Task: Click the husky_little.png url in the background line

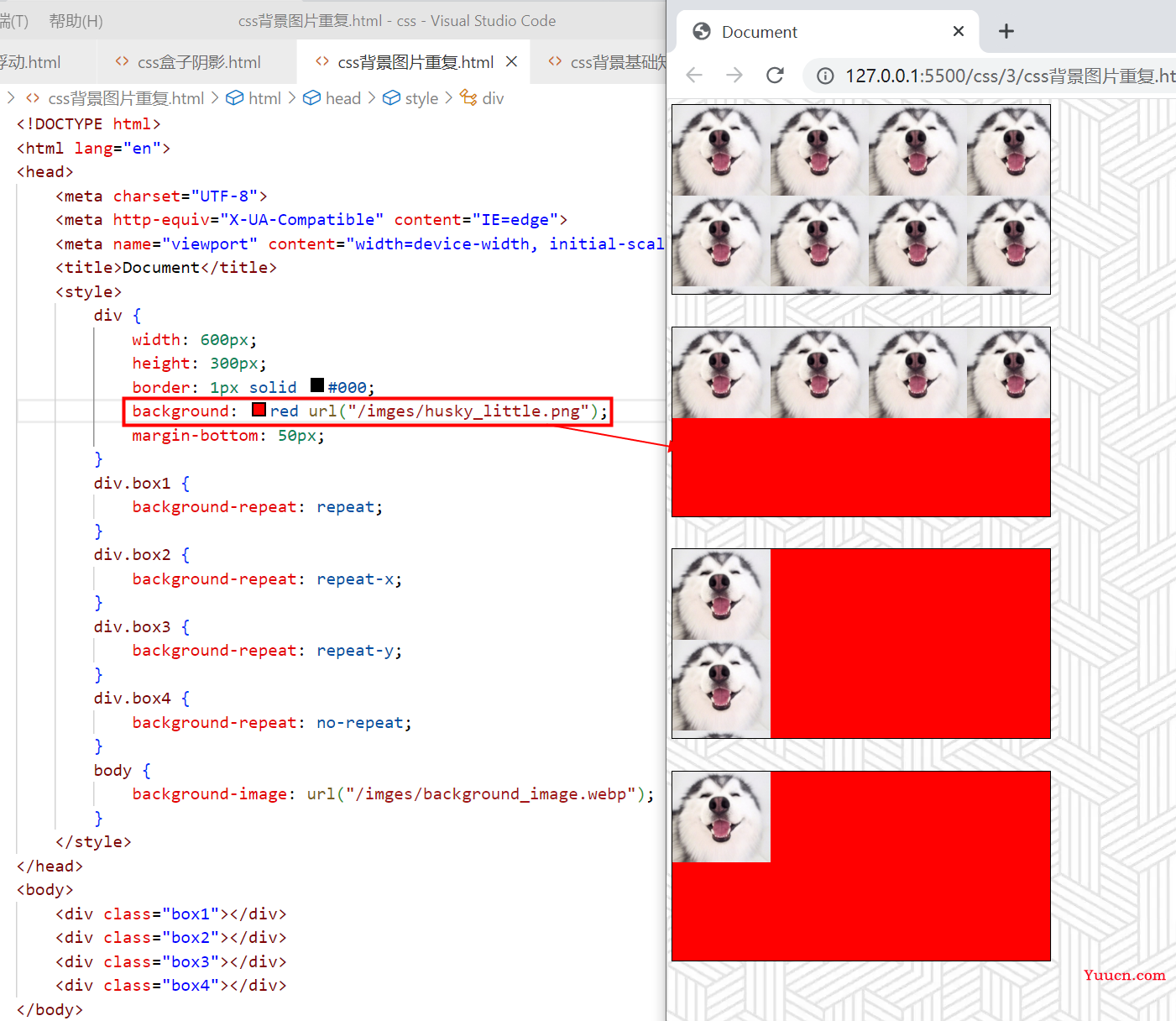Action: pyautogui.click(x=453, y=411)
